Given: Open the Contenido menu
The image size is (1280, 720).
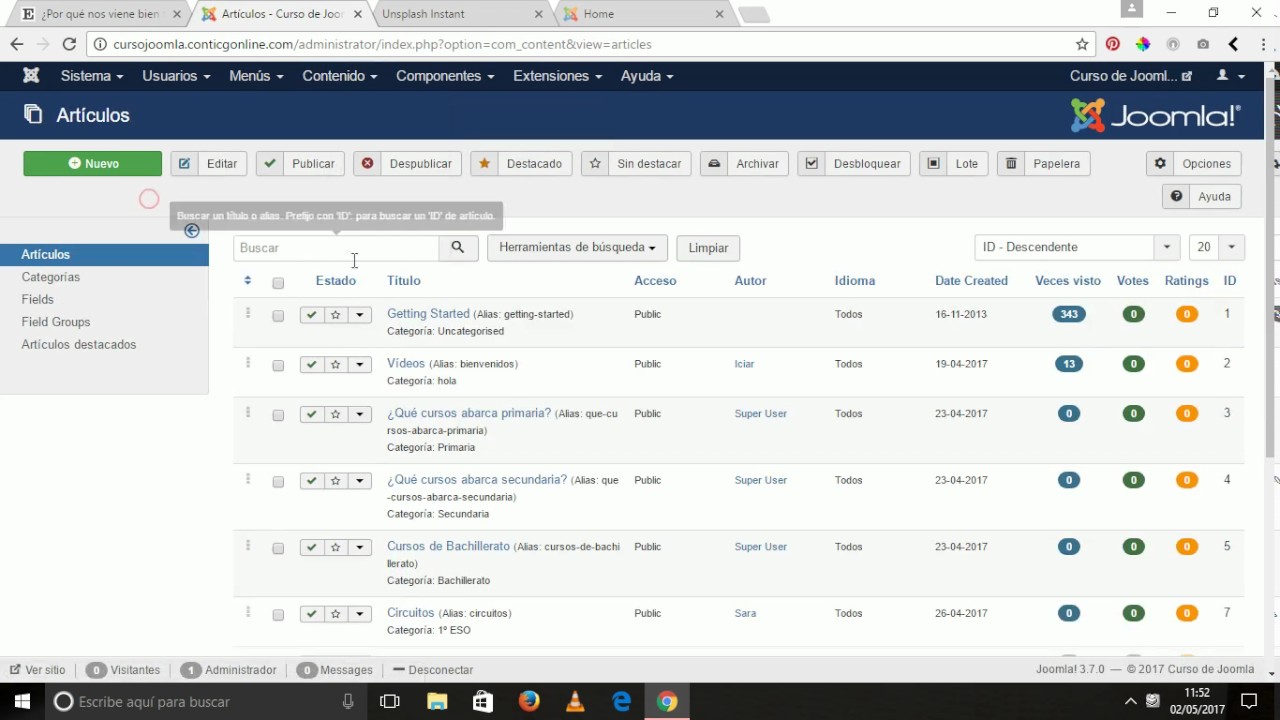Looking at the screenshot, I should 340,76.
